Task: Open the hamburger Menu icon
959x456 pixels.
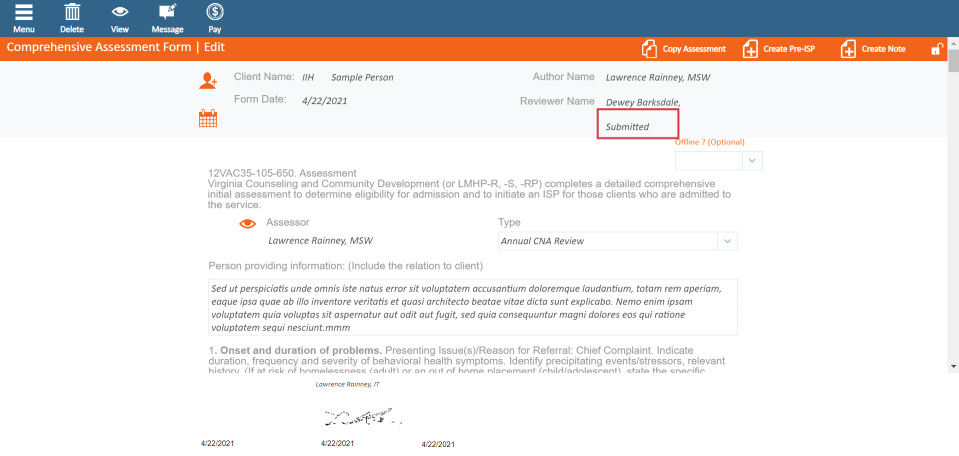Action: (x=23, y=13)
